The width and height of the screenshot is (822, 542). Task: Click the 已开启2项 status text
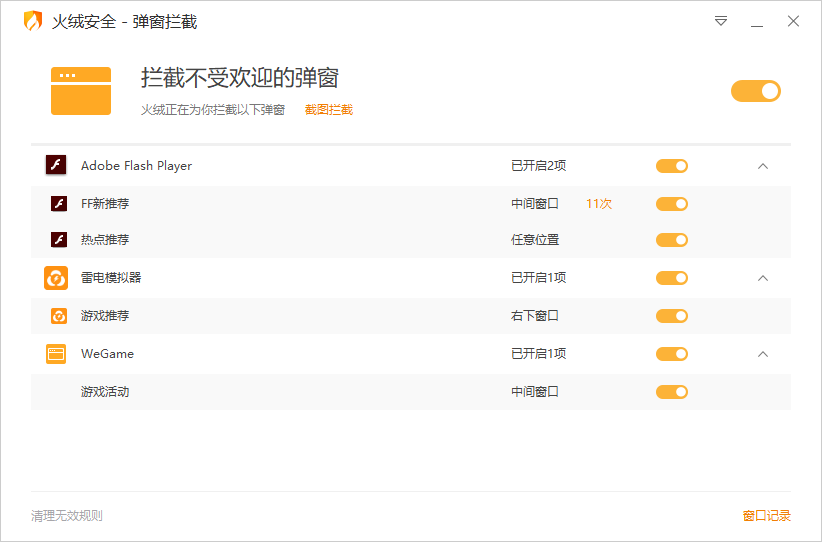538,166
